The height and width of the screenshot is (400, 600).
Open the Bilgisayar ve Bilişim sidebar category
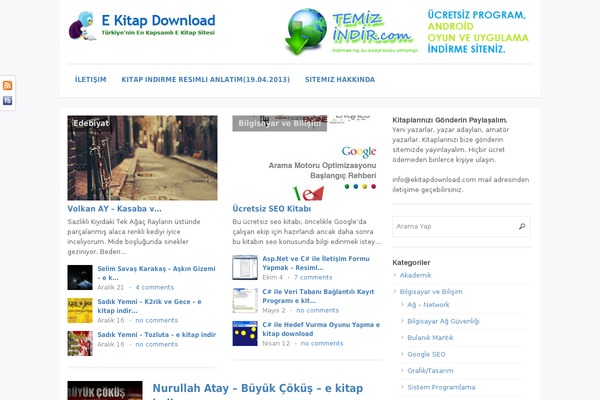coord(431,292)
